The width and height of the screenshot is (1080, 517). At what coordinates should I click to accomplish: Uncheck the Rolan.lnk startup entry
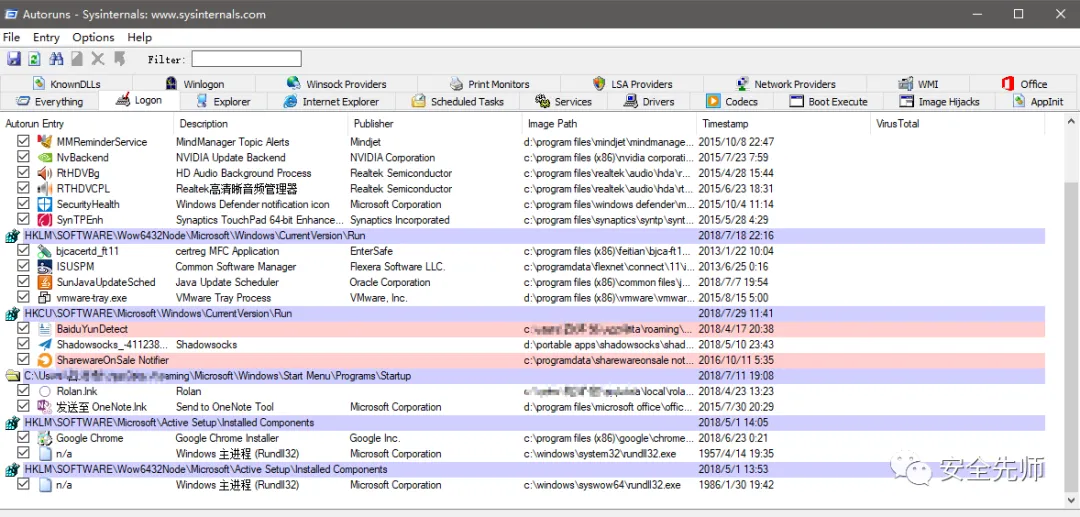(x=23, y=391)
